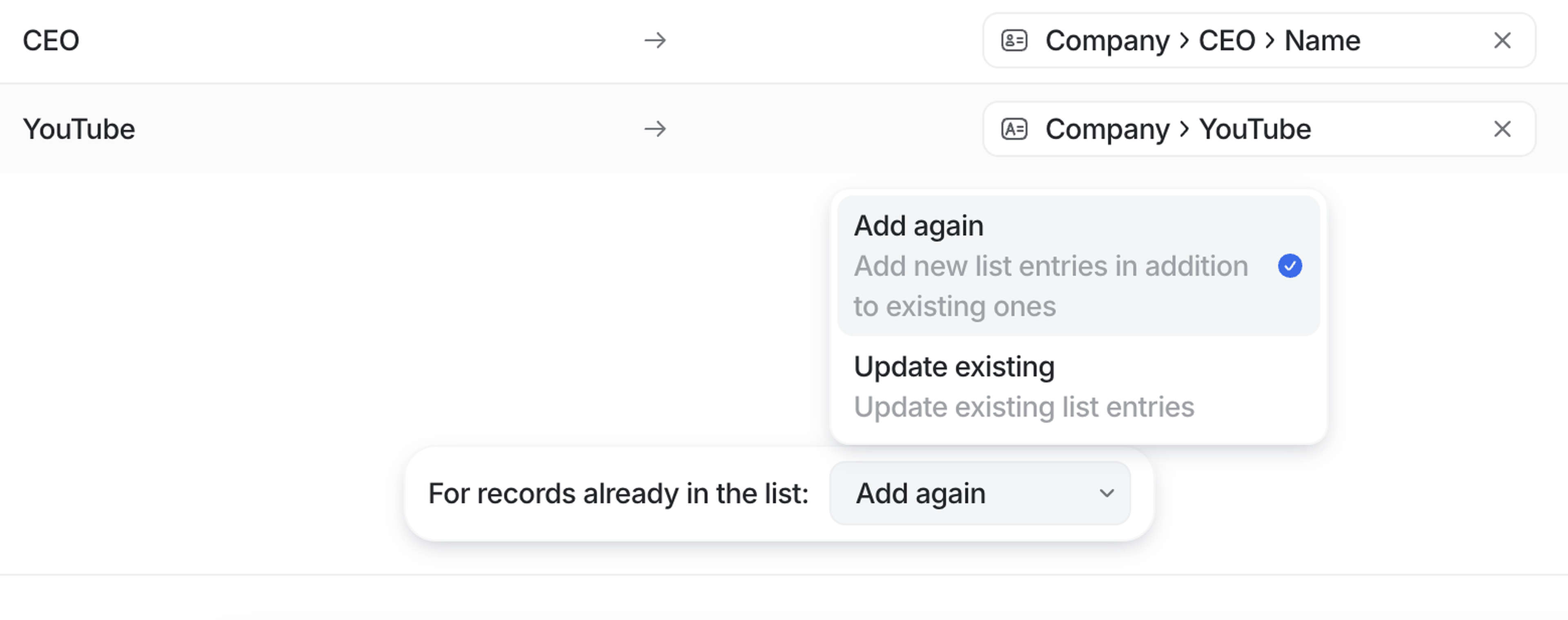Click the "Update existing list entries" description

(1024, 407)
